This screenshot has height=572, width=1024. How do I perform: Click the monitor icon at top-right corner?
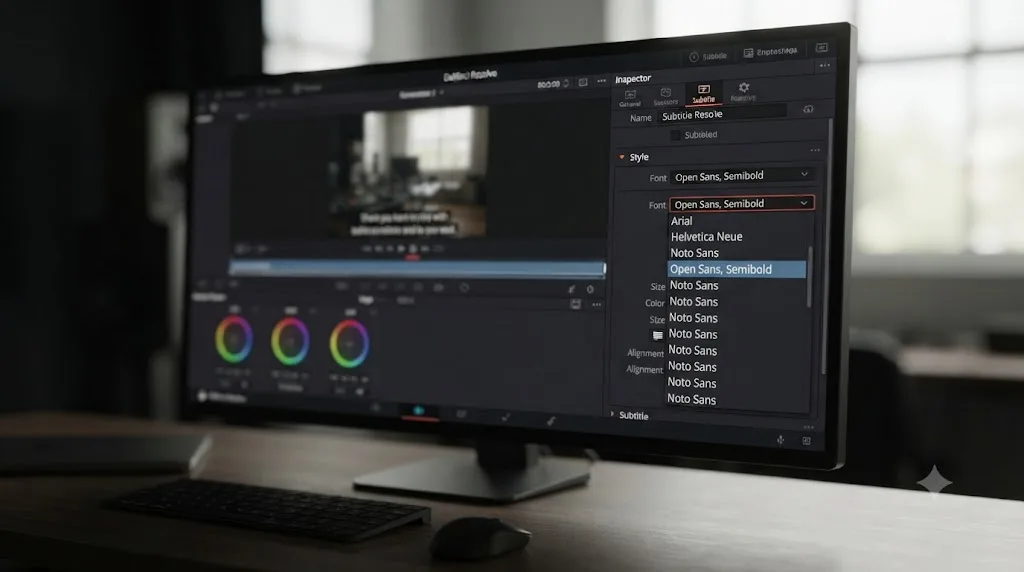(822, 48)
